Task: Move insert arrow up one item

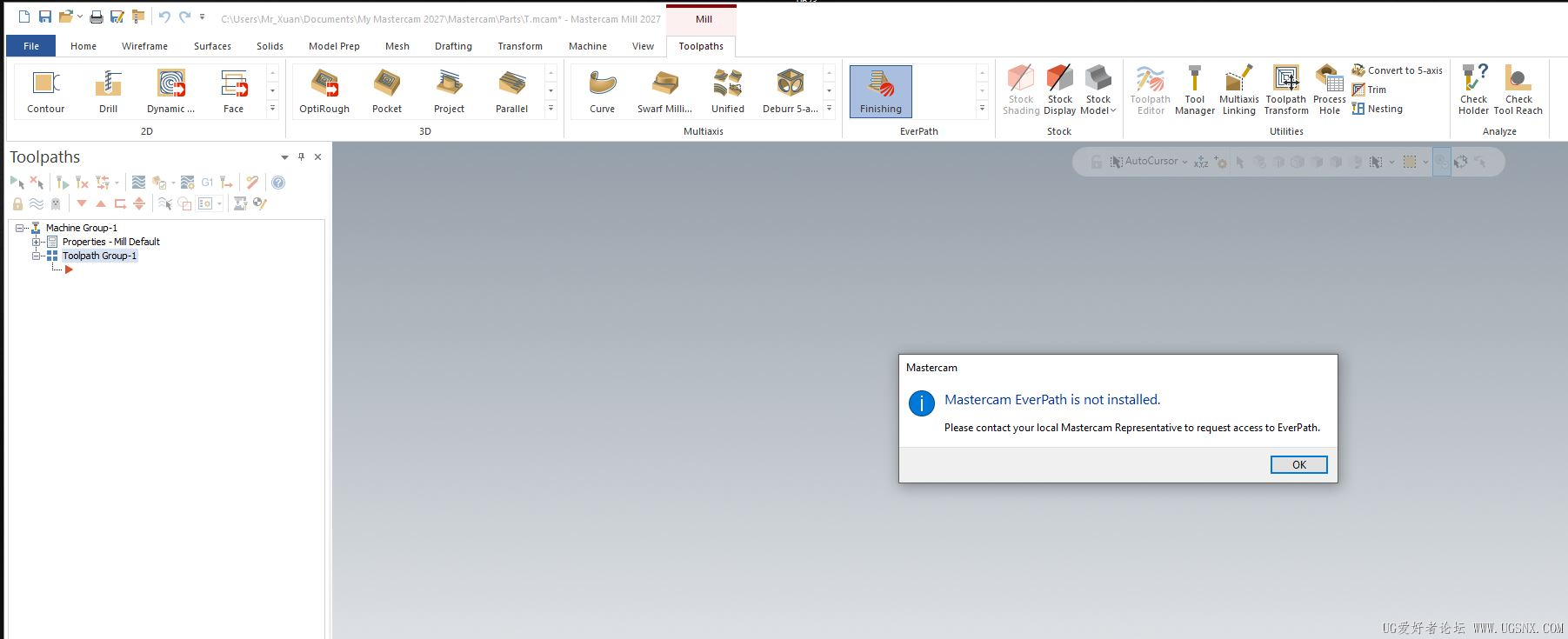Action: tap(101, 203)
